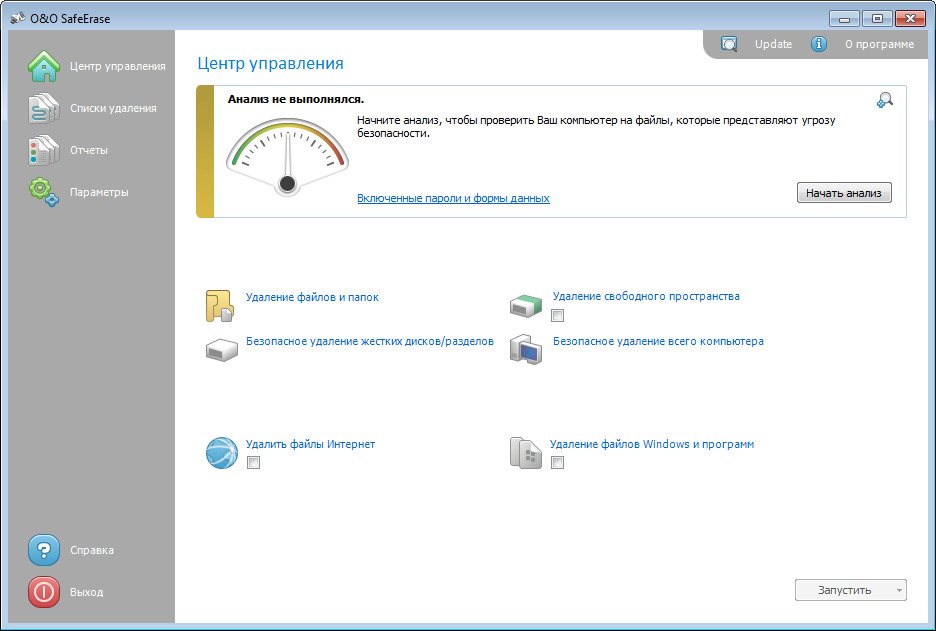Click the blue info icon for About
Screen dimensions: 936x631
818,44
